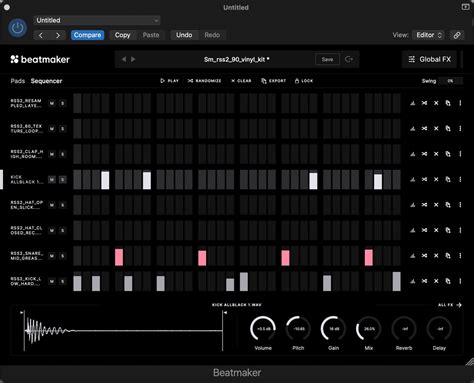Click the Pitch knob
474x383 pixels.
[298, 329]
